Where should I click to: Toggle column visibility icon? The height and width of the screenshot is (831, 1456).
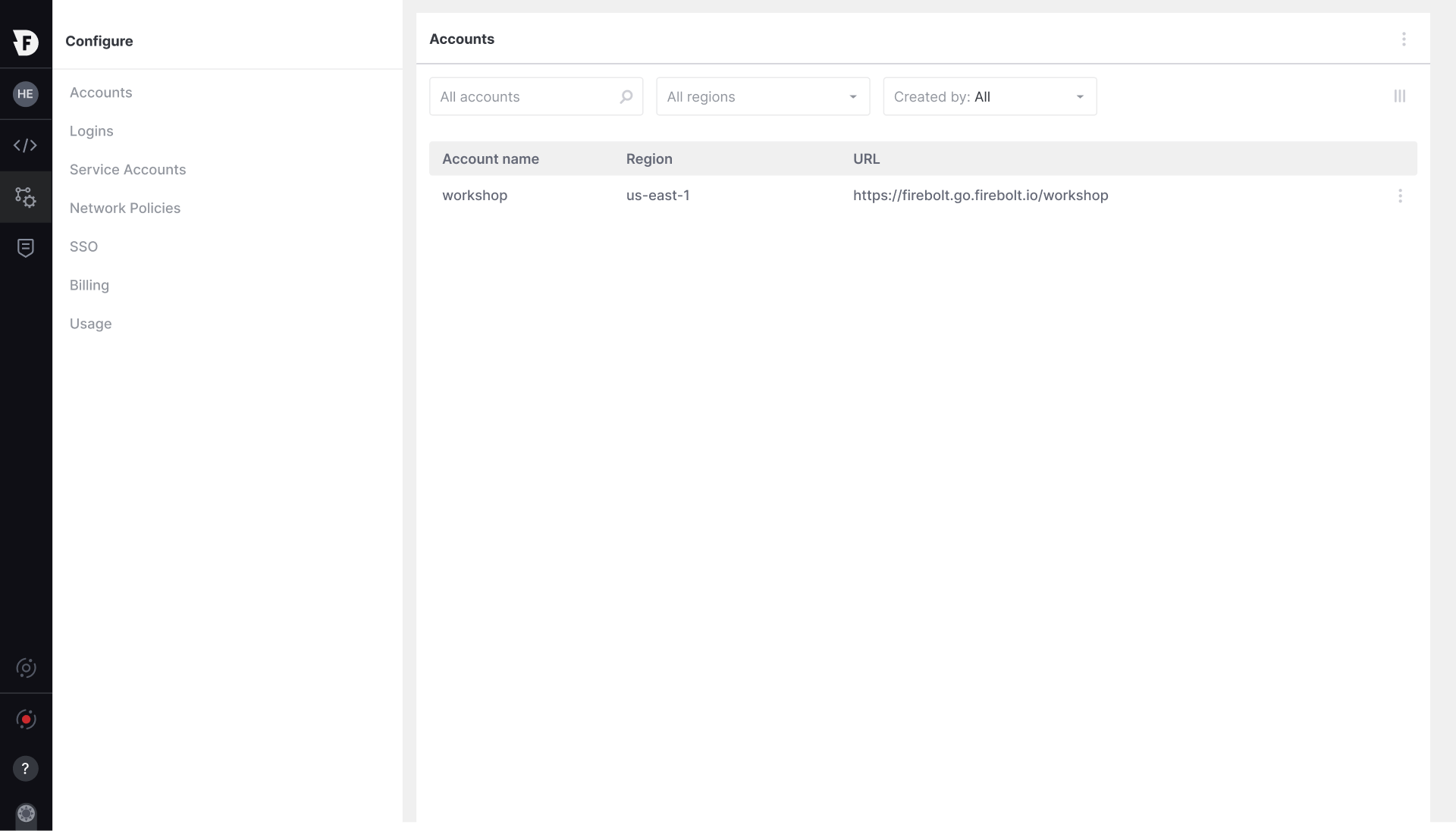(x=1399, y=96)
